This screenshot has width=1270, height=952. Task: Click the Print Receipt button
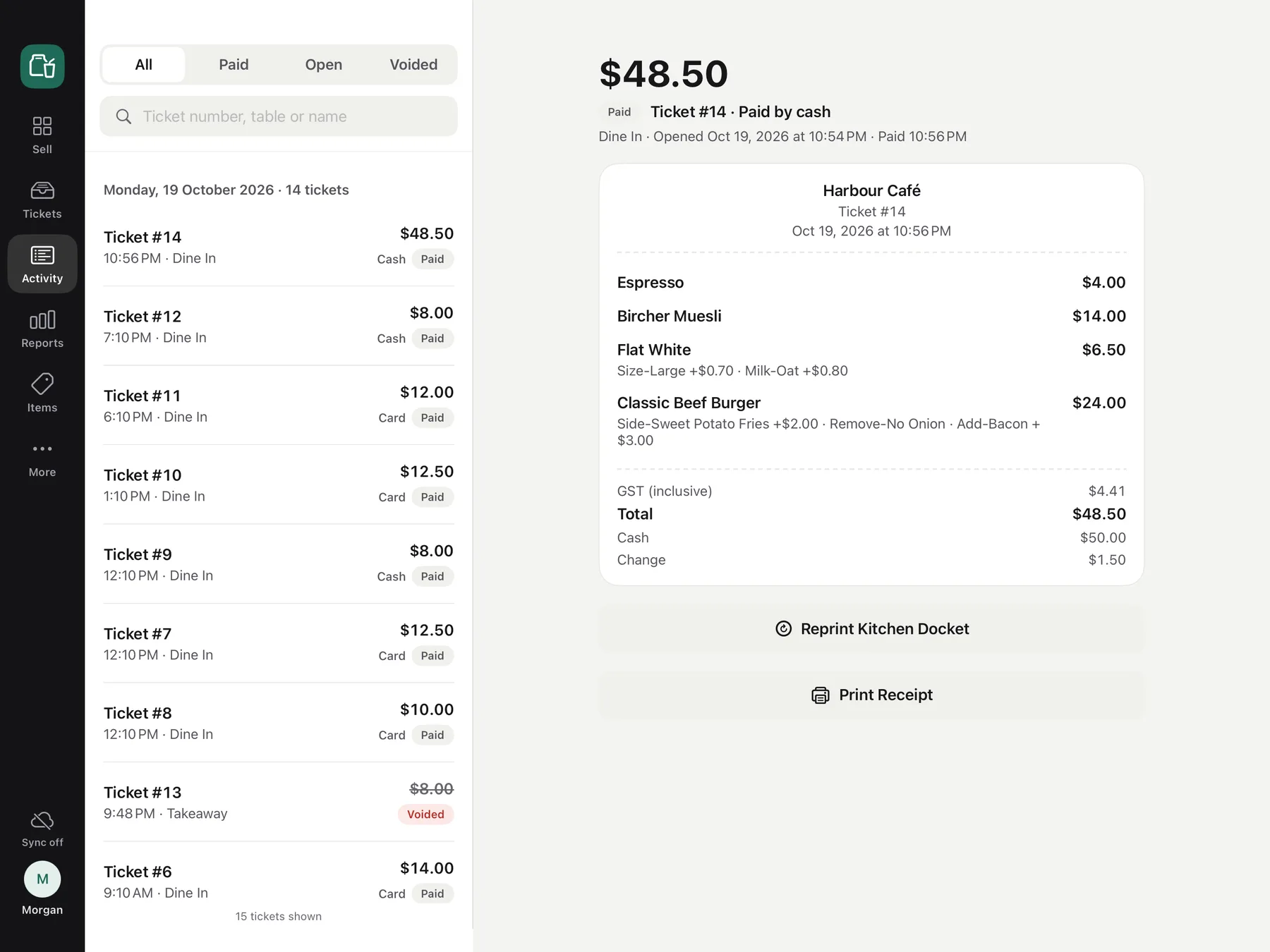coord(871,695)
